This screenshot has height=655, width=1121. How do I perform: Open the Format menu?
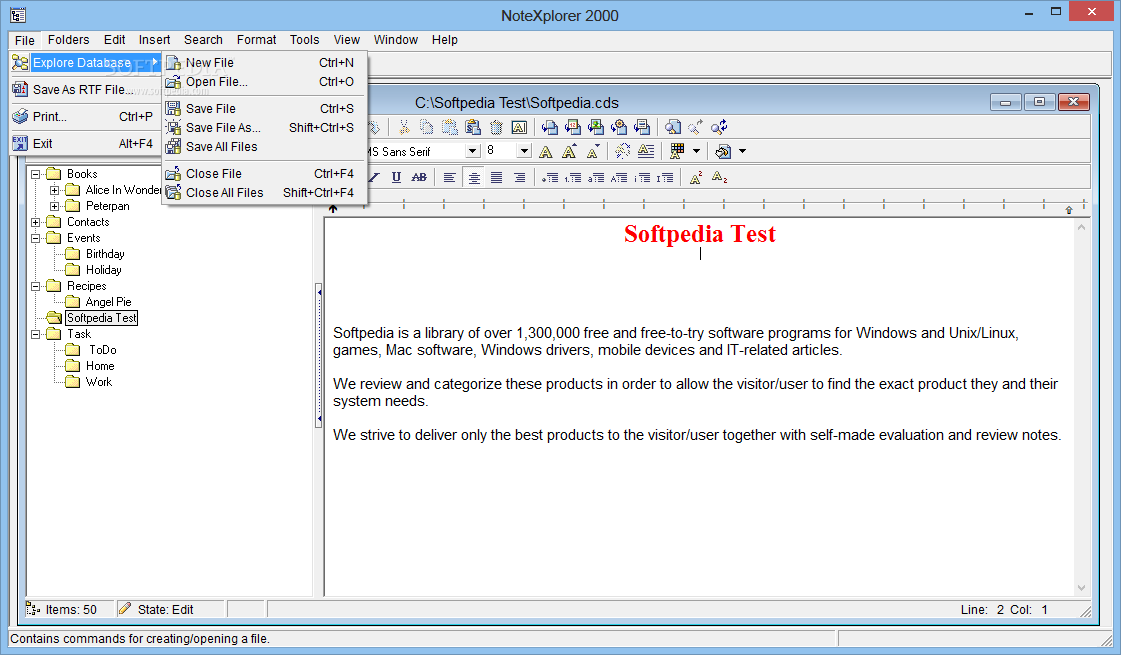click(x=257, y=40)
